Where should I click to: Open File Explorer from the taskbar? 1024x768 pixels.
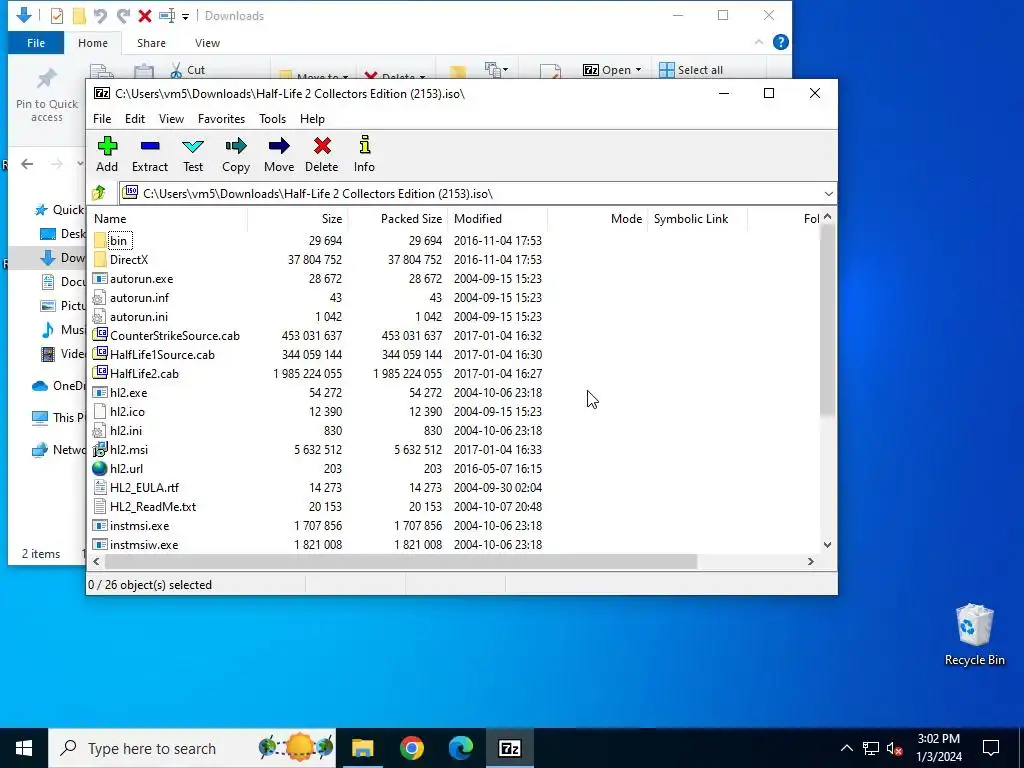(x=362, y=748)
